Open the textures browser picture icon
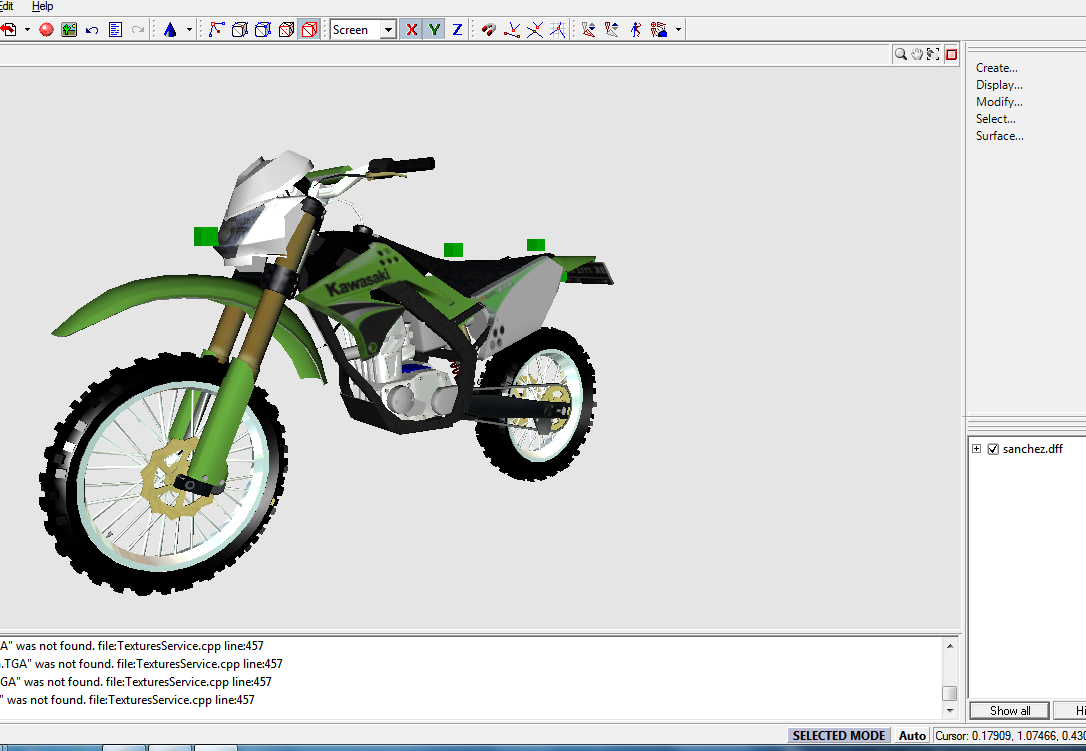The image size is (1086, 751). pyautogui.click(x=69, y=30)
